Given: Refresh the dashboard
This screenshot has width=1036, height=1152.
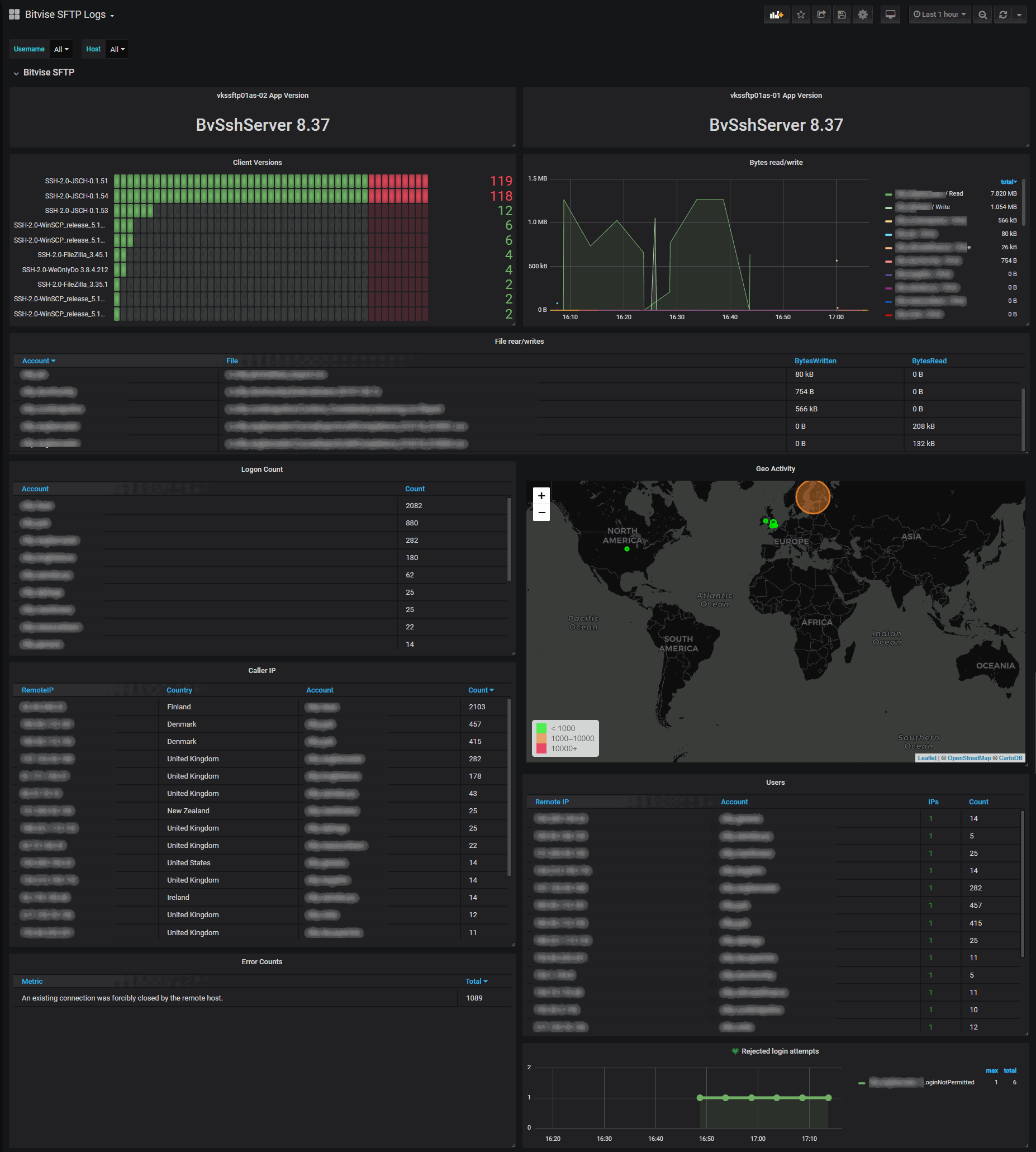Looking at the screenshot, I should (1003, 15).
